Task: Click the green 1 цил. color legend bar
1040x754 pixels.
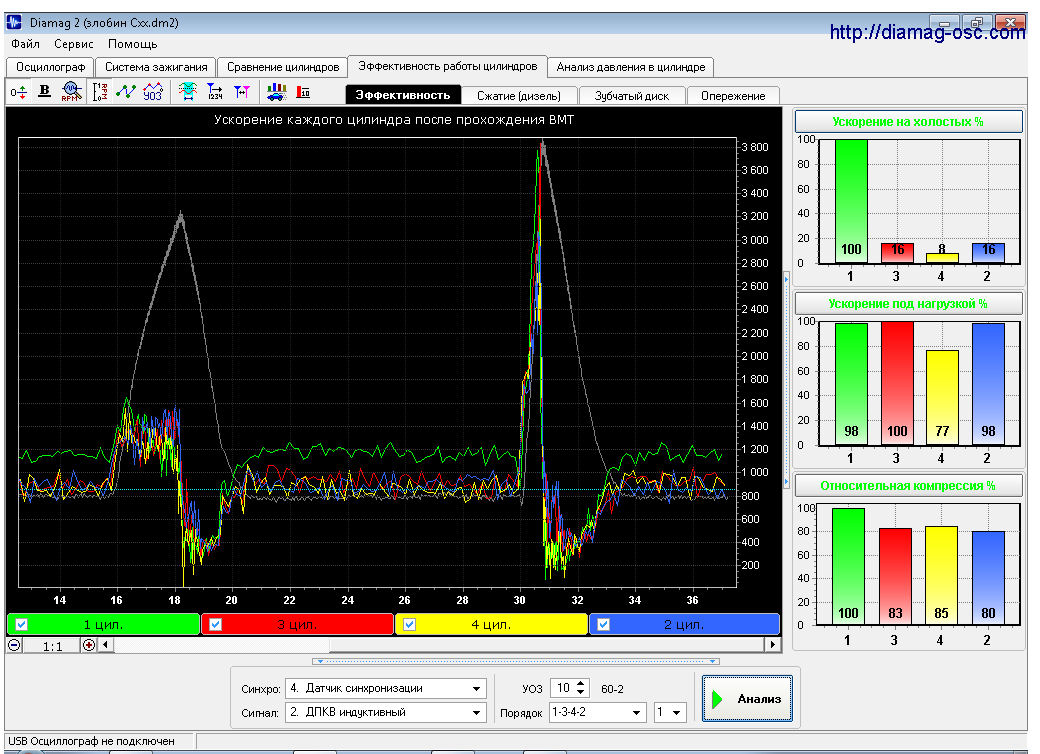Action: point(103,624)
